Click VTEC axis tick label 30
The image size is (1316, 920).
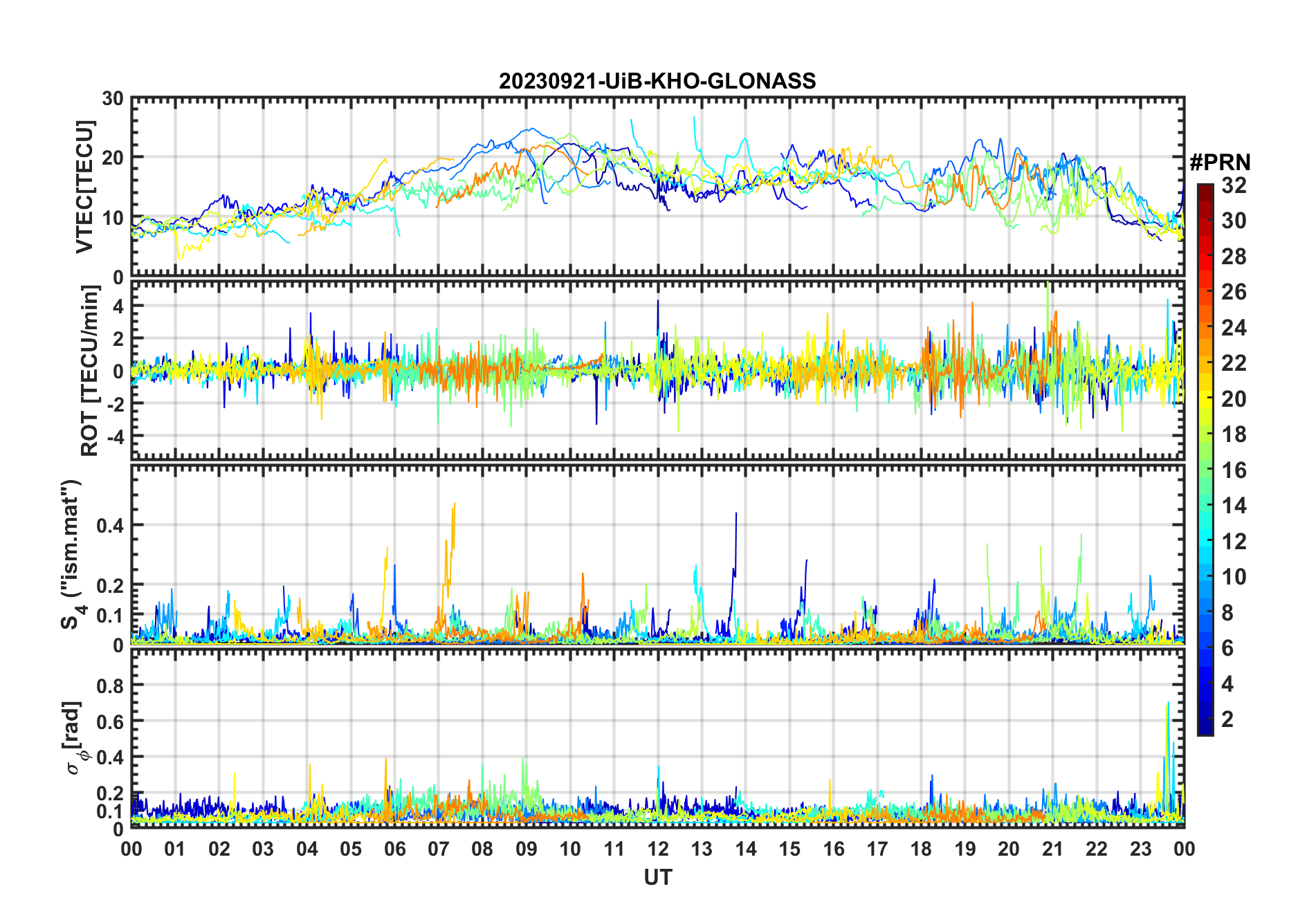click(x=113, y=99)
